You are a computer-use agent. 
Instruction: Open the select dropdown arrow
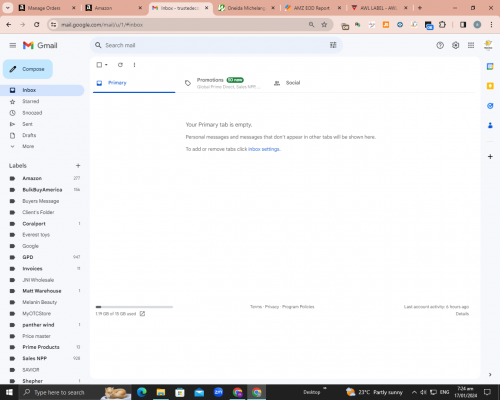click(x=106, y=65)
